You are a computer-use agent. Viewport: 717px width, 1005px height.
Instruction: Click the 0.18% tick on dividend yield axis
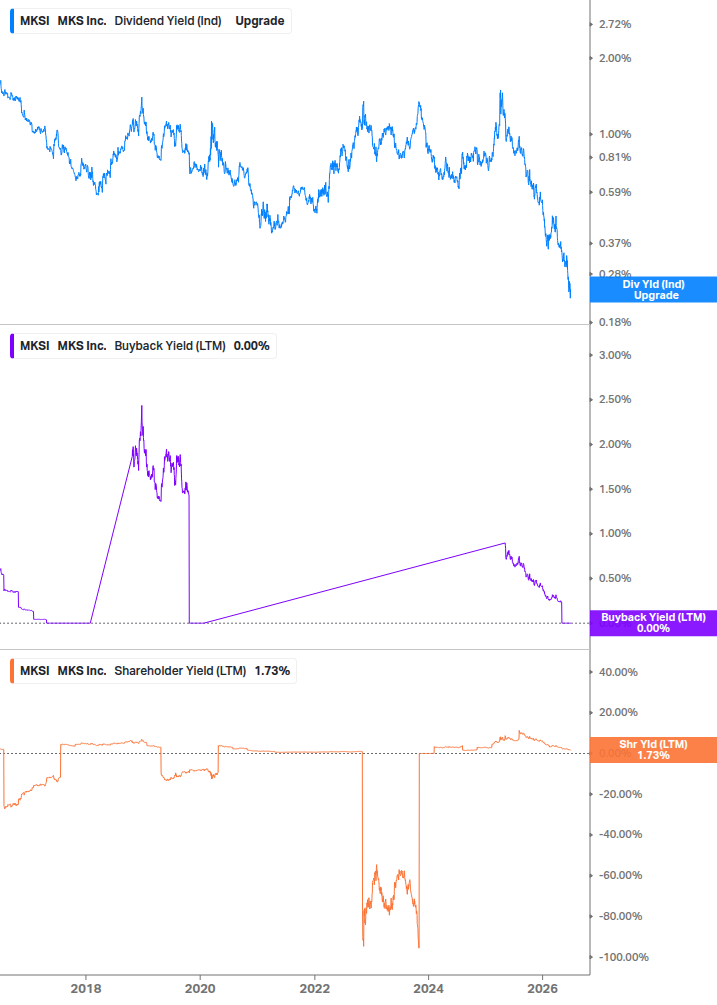(614, 322)
